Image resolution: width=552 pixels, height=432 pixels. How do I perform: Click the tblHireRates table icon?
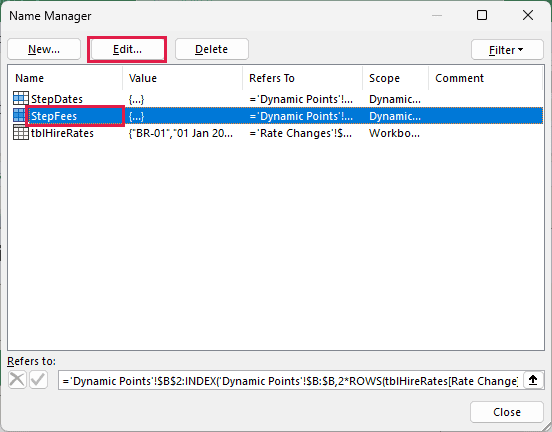21,133
